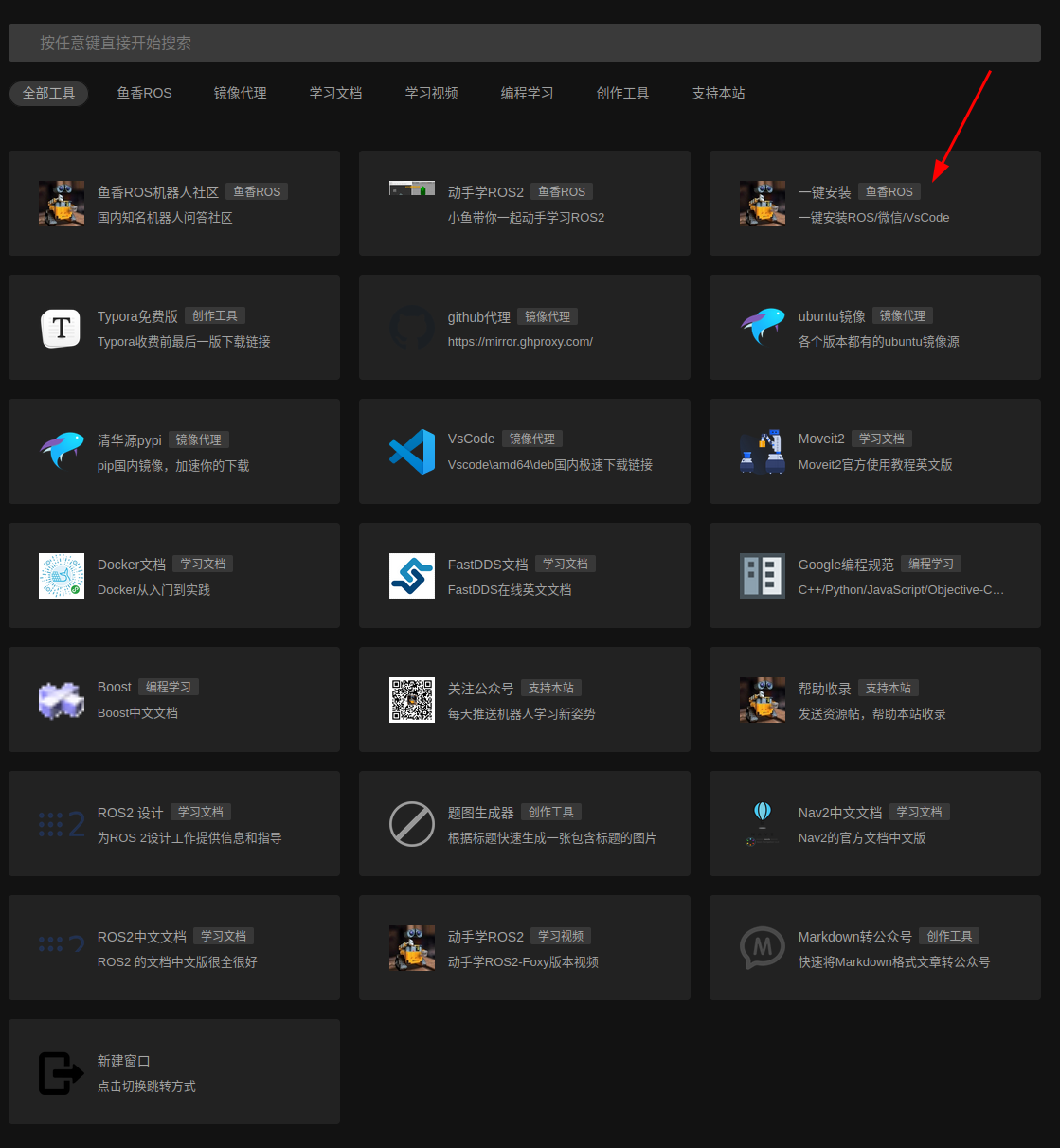Viewport: 1060px width, 1148px height.
Task: Focus the 按任意键直接开始搜索 search field
Action: tap(525, 43)
